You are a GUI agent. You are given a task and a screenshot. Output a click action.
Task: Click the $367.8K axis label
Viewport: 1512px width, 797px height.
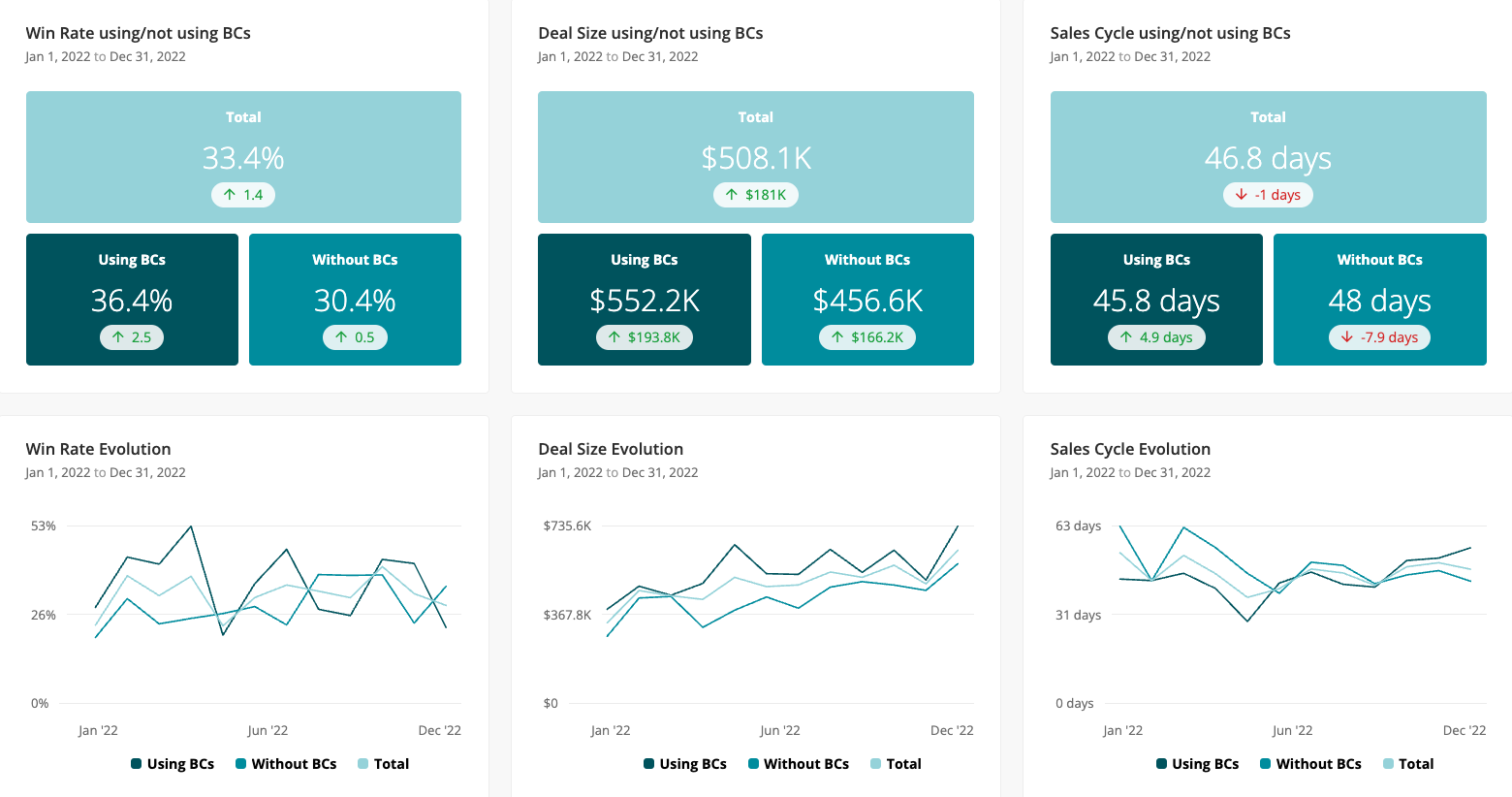click(x=567, y=615)
